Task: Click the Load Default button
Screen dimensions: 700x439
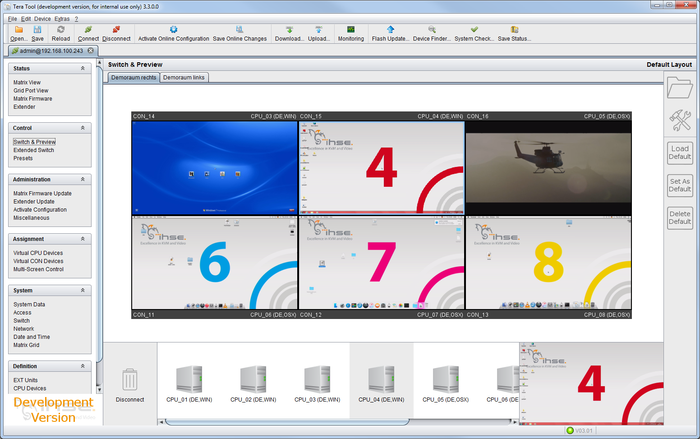Action: point(679,153)
